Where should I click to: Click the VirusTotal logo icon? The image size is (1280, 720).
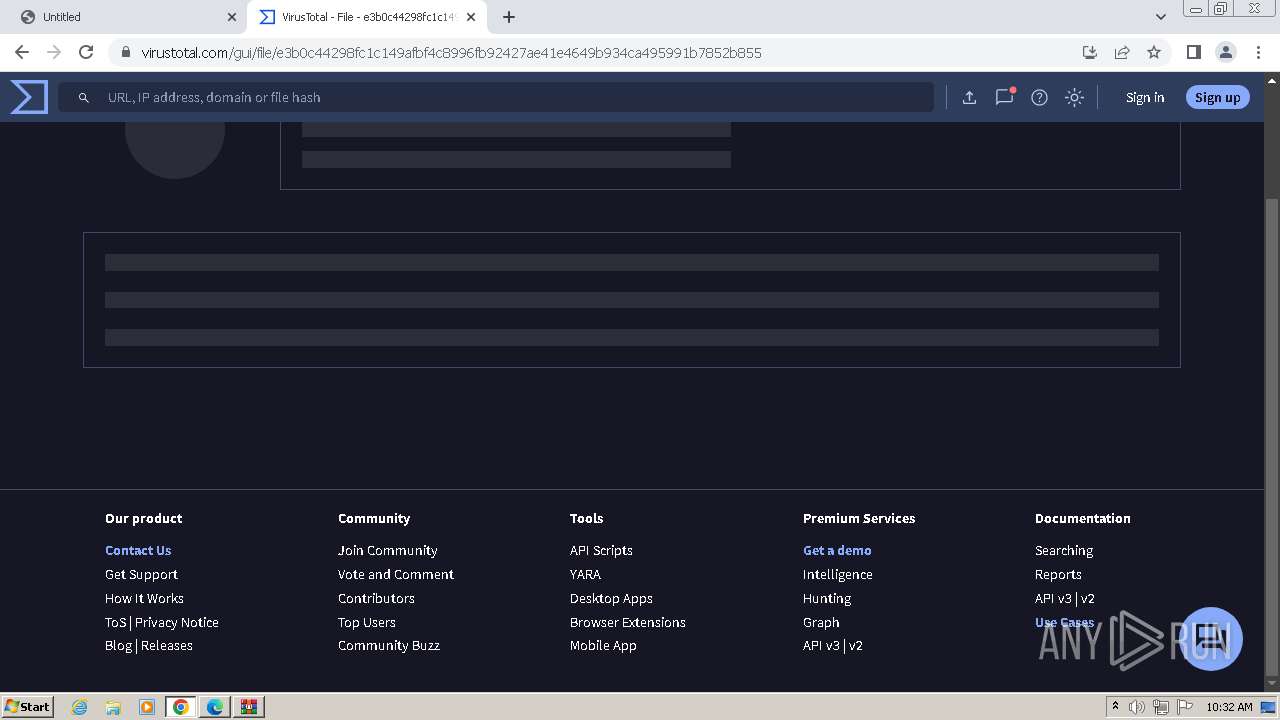coord(29,97)
